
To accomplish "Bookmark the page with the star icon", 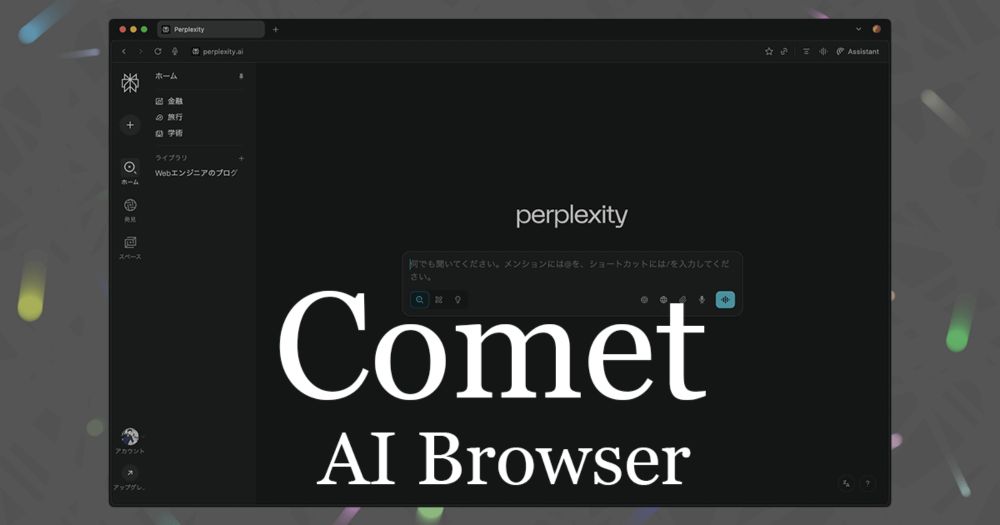I will 768,52.
